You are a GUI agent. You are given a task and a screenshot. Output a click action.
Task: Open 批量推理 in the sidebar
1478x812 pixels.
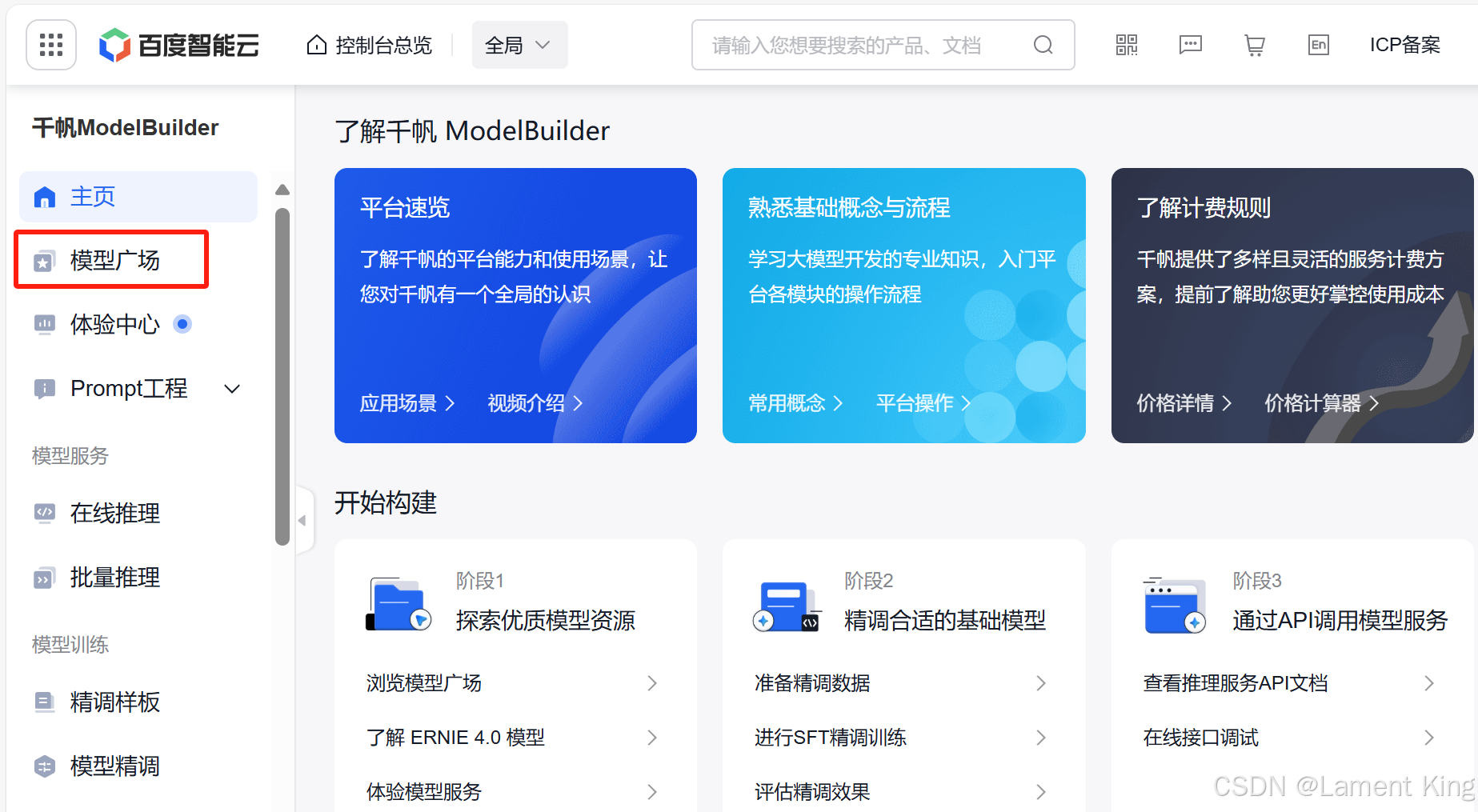[x=138, y=577]
